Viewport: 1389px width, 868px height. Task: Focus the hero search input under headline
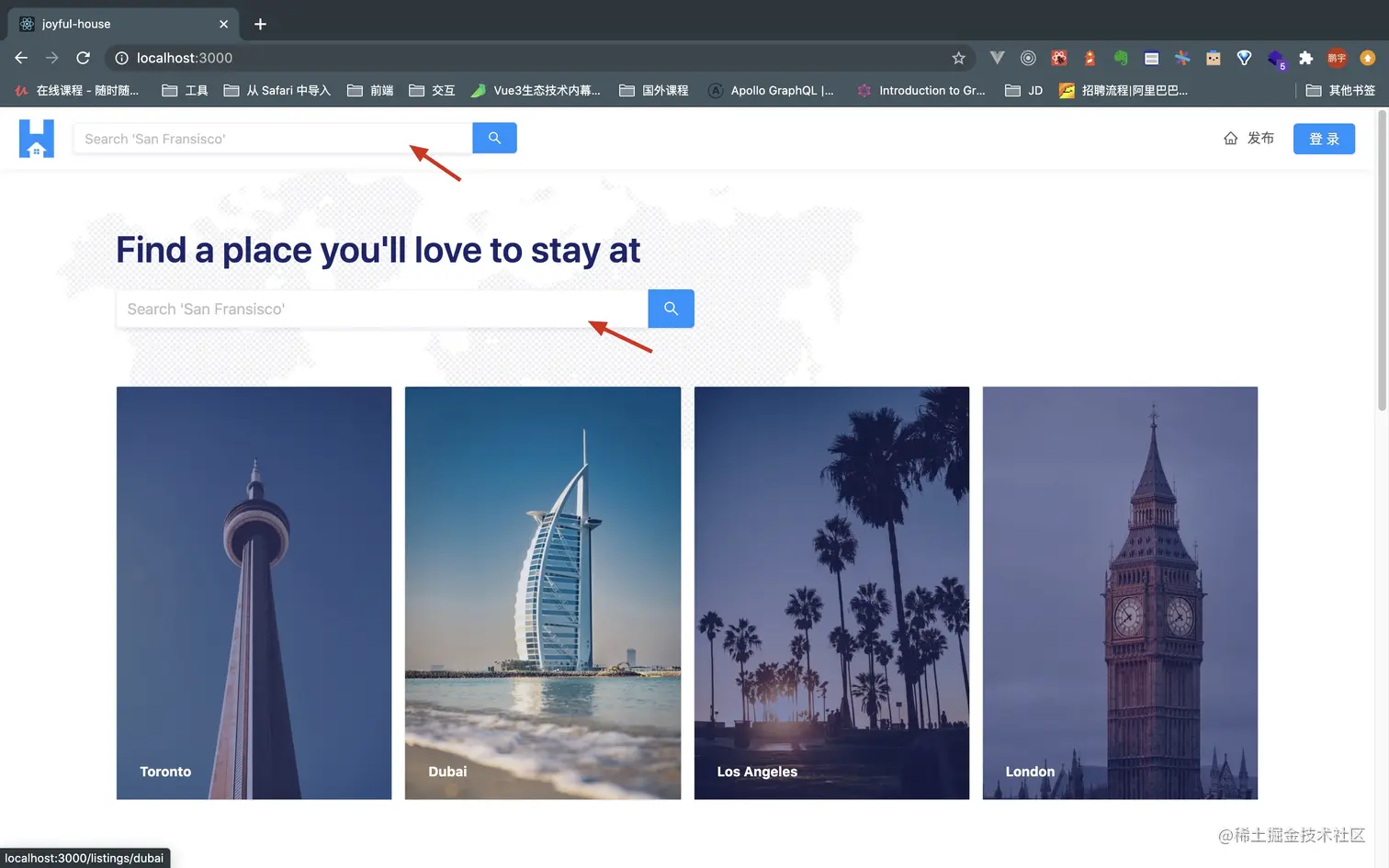coord(382,309)
